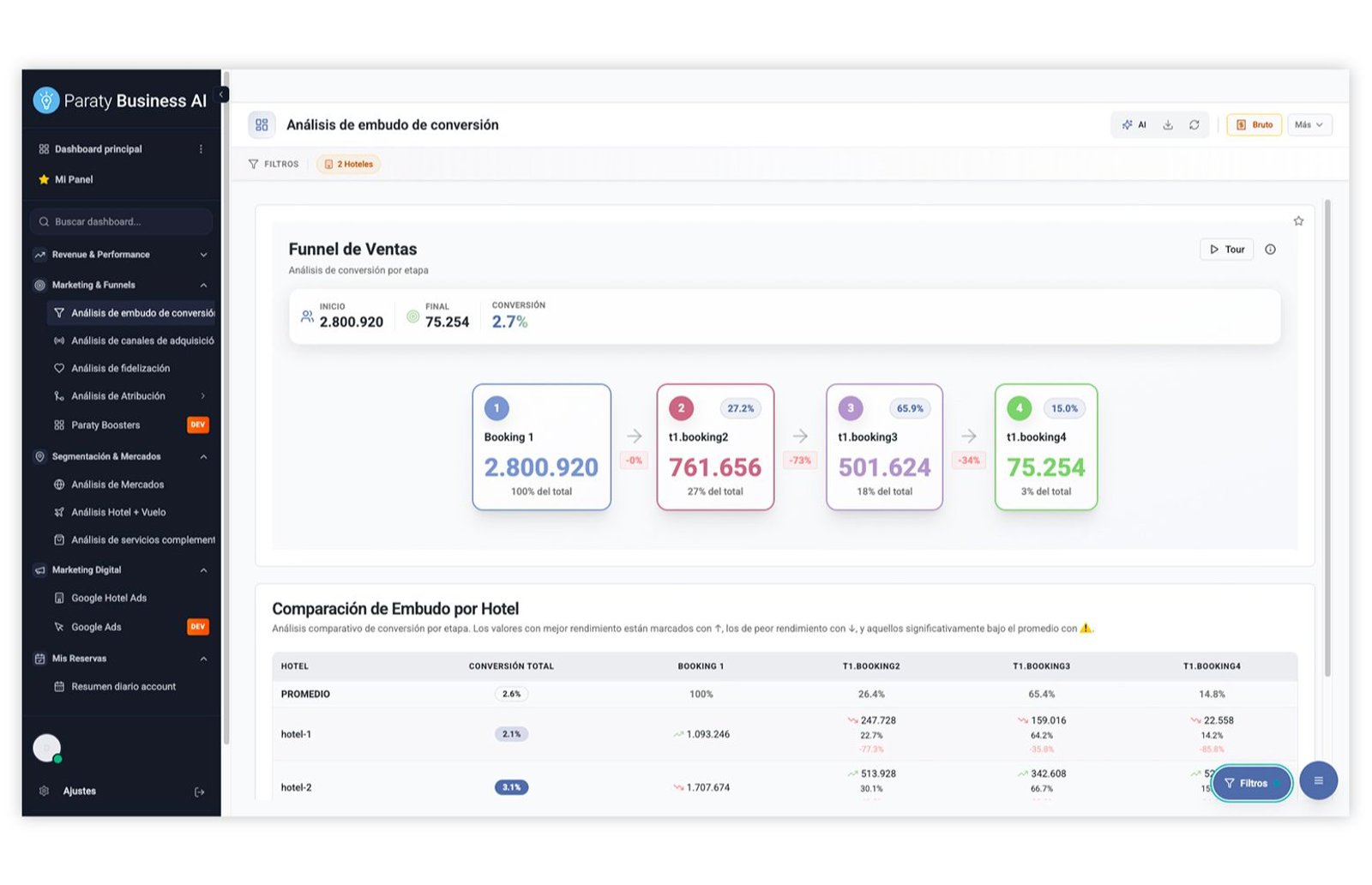Viewport: 1372px width, 885px height.
Task: Start the Tour button
Action: [x=1226, y=250]
